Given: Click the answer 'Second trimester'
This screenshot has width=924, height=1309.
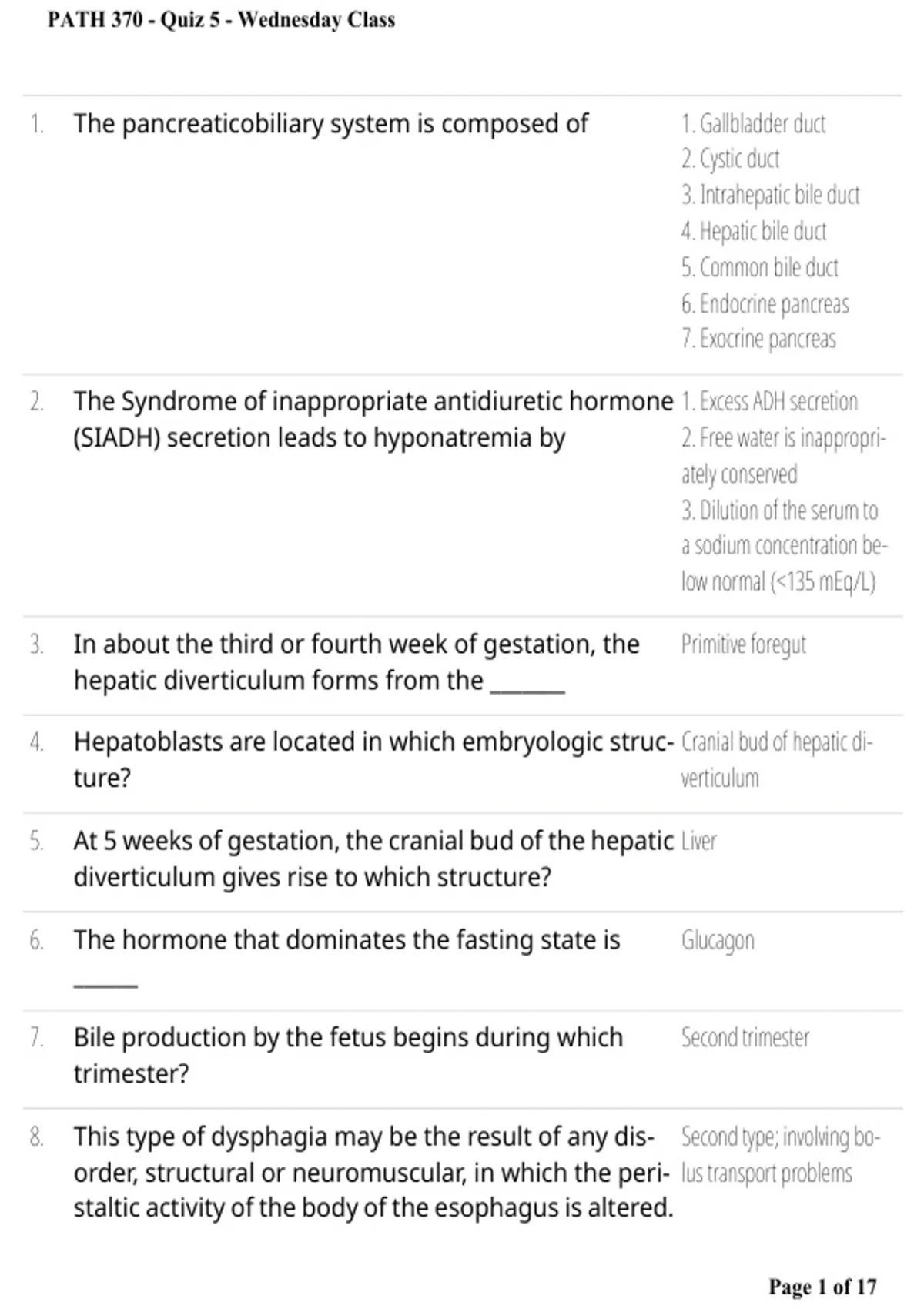Looking at the screenshot, I should coord(745,1038).
